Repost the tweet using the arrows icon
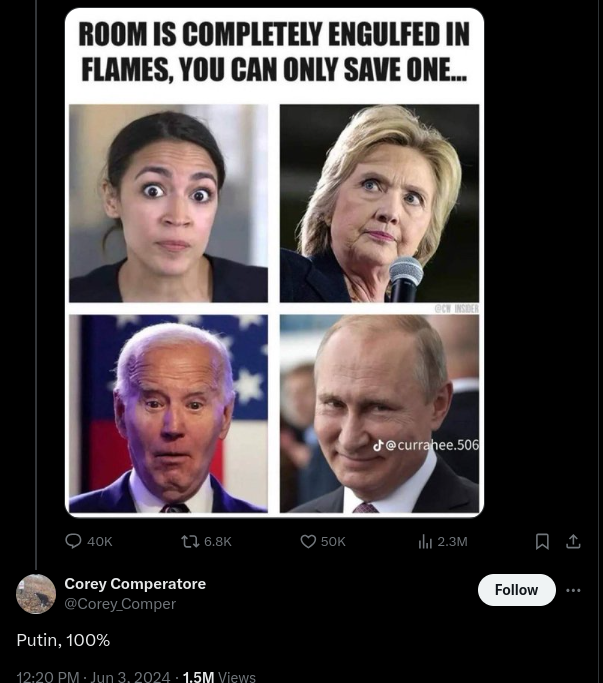603x683 pixels. [x=190, y=541]
